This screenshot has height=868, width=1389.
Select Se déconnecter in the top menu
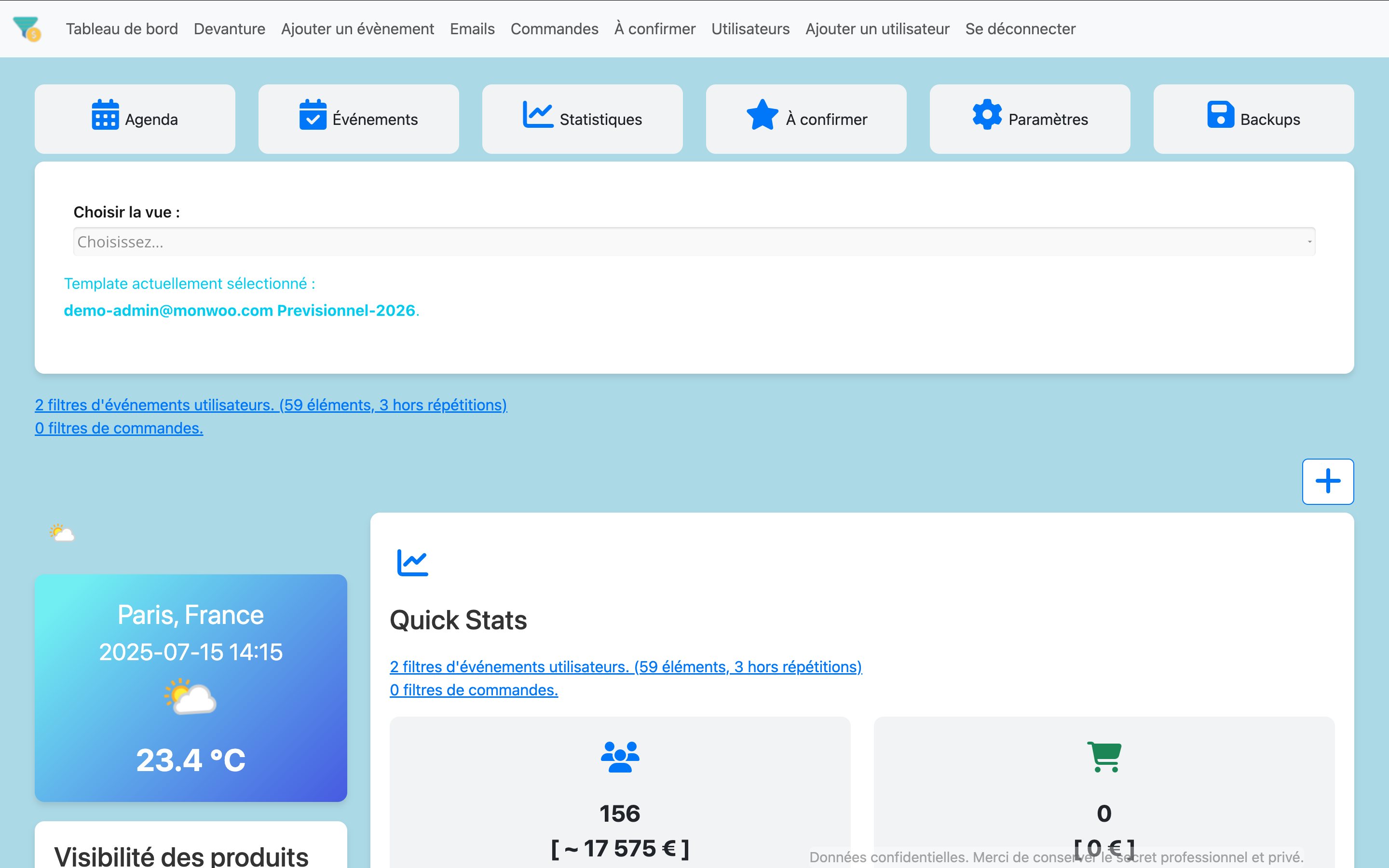point(1020,29)
